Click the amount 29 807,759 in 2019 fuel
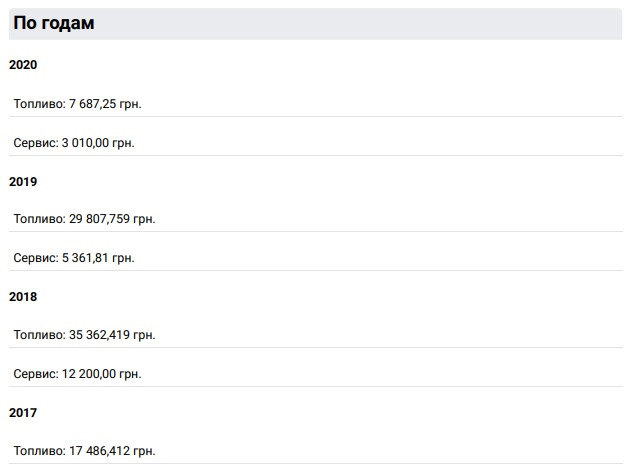Image resolution: width=629 pixels, height=467 pixels. 99,219
